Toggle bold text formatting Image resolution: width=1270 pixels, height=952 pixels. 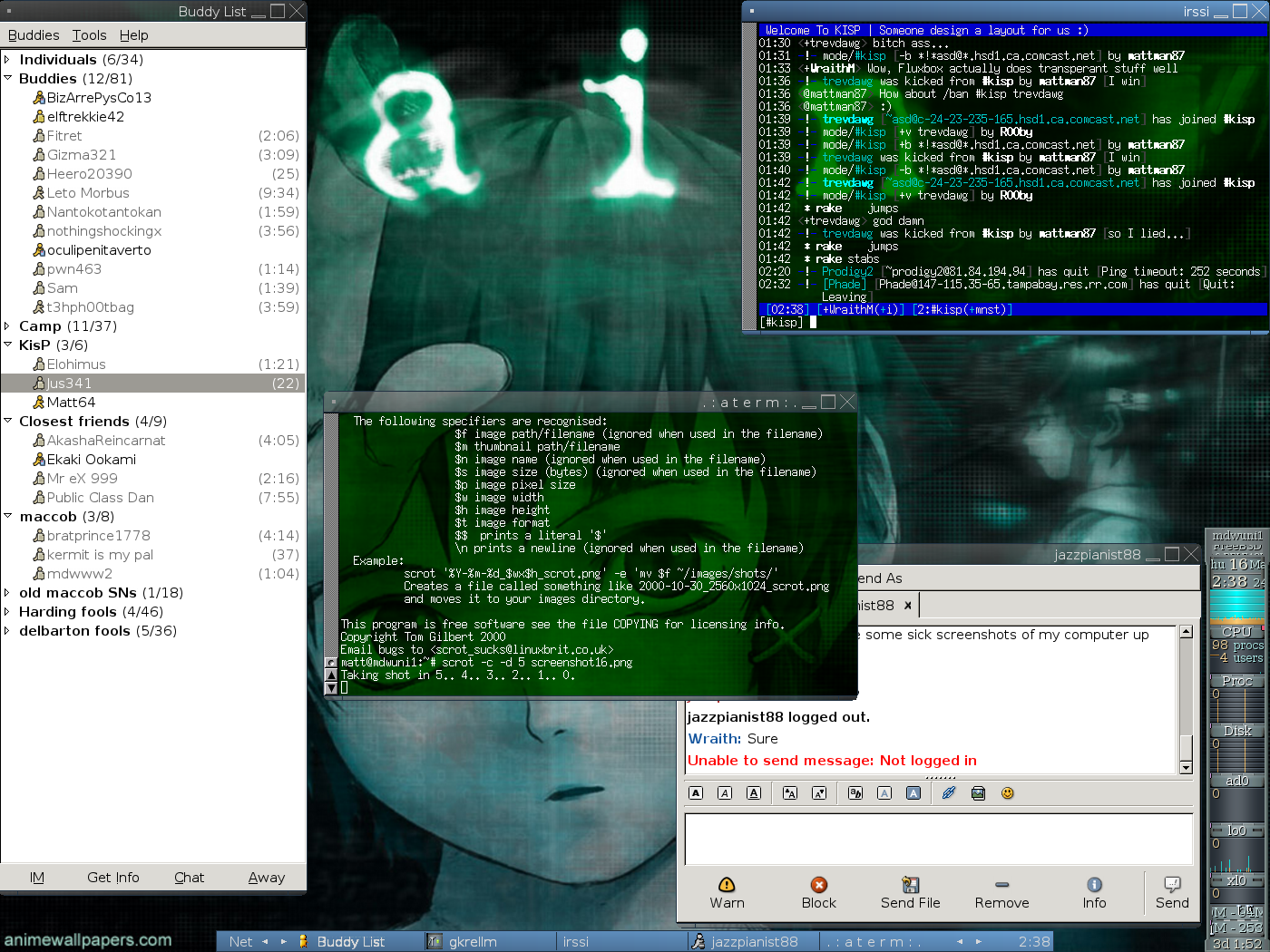(696, 793)
